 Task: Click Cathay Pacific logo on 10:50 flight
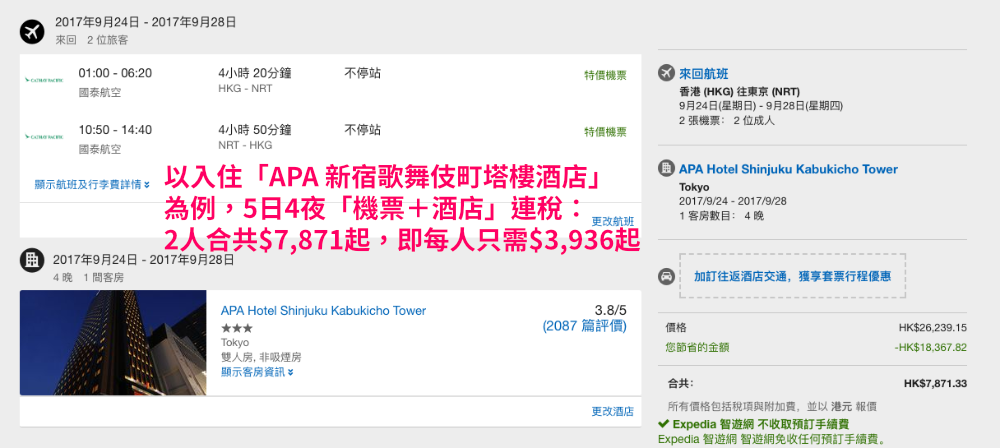coord(44,137)
